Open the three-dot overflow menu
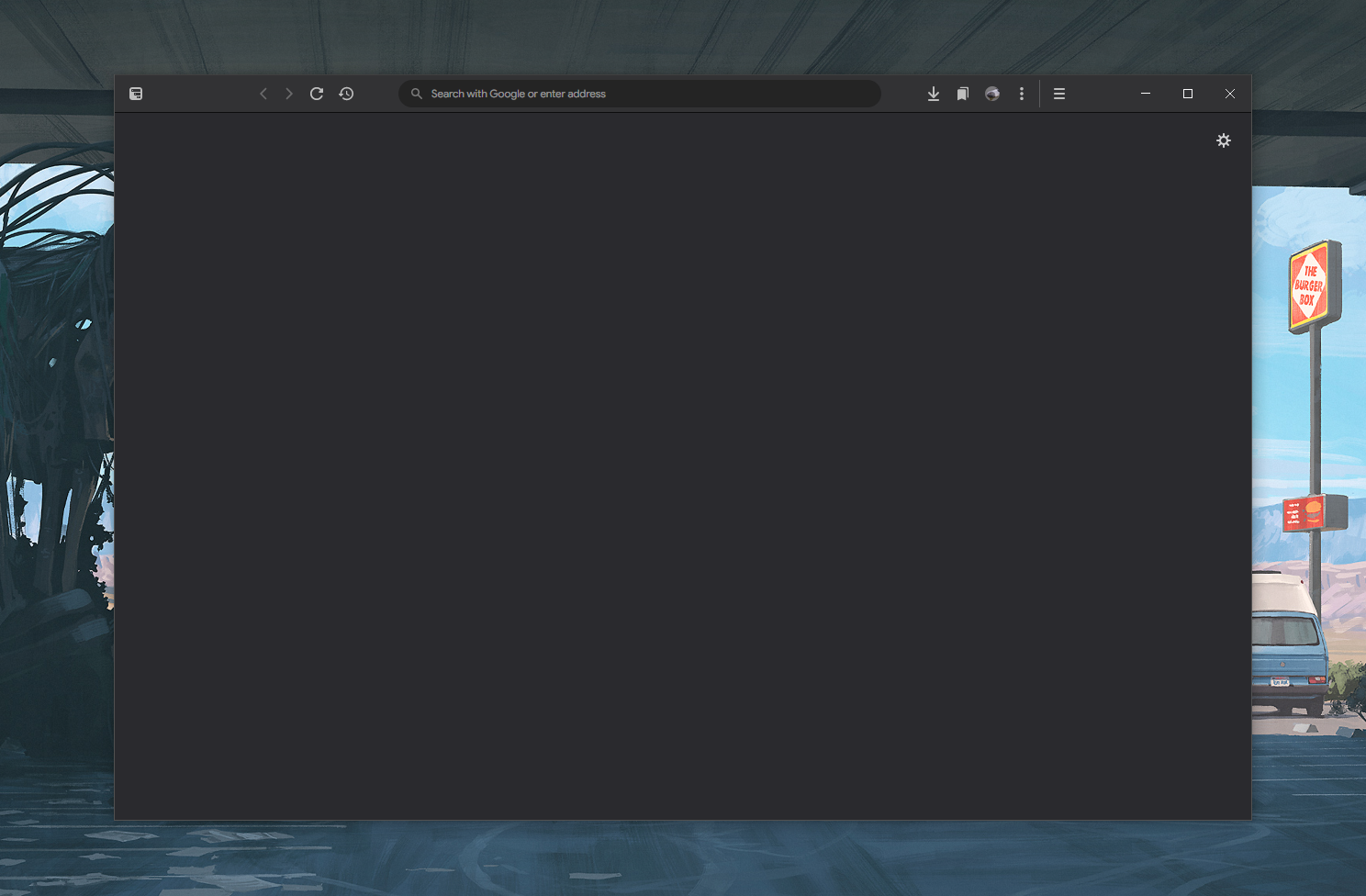 tap(1022, 94)
